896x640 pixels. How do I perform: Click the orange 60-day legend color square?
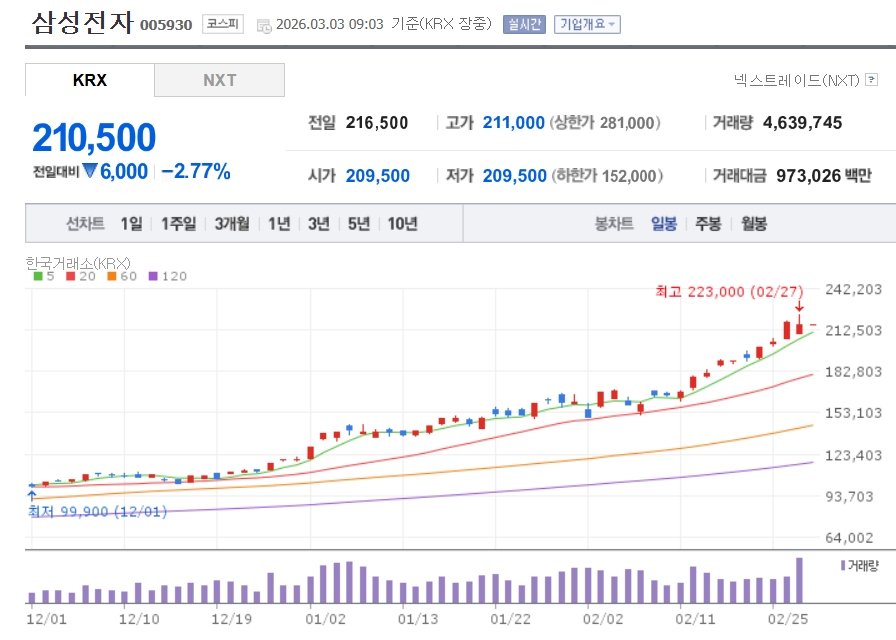tap(112, 276)
